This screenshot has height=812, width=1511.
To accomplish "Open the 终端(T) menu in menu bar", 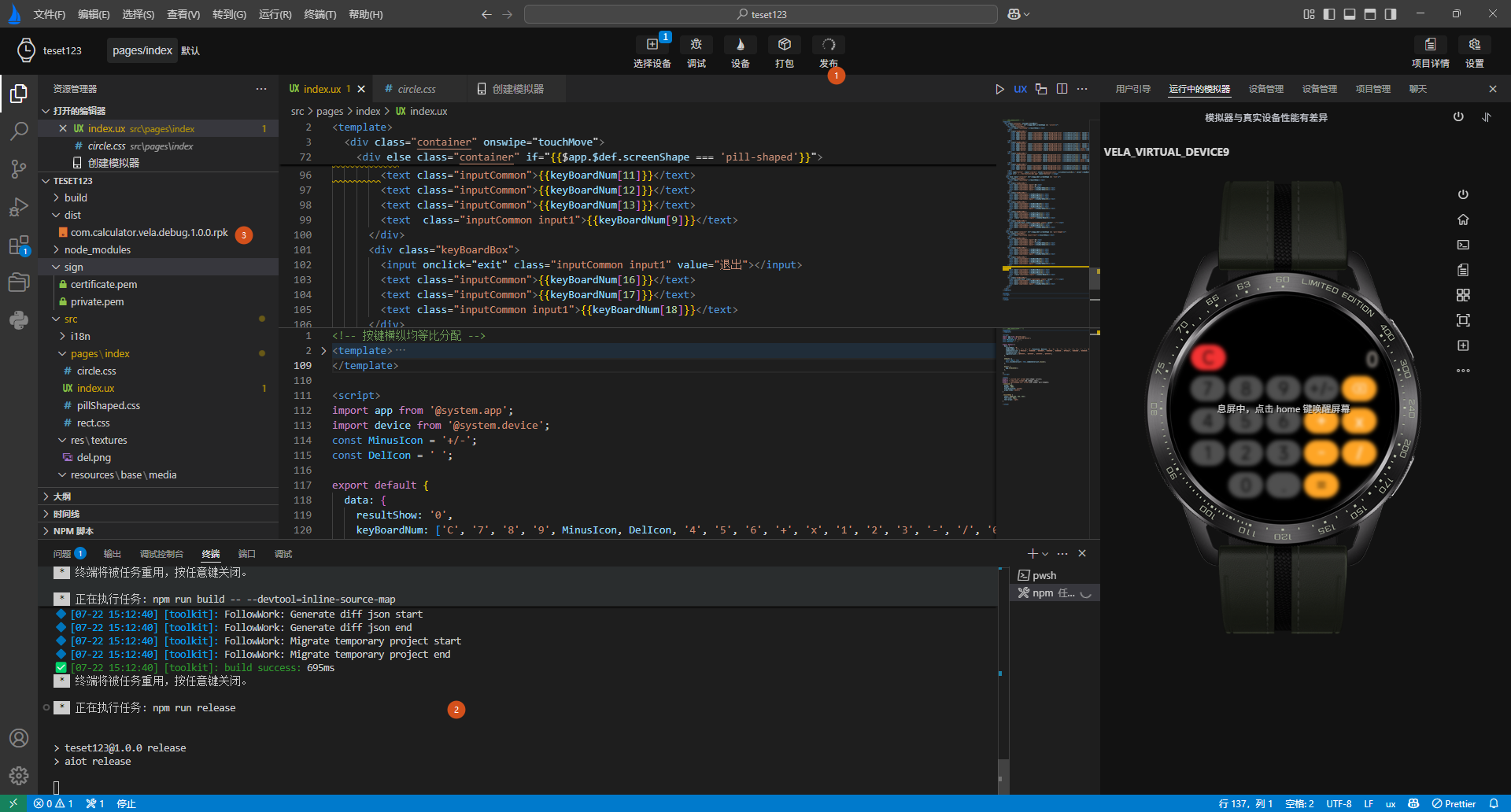I will click(320, 14).
